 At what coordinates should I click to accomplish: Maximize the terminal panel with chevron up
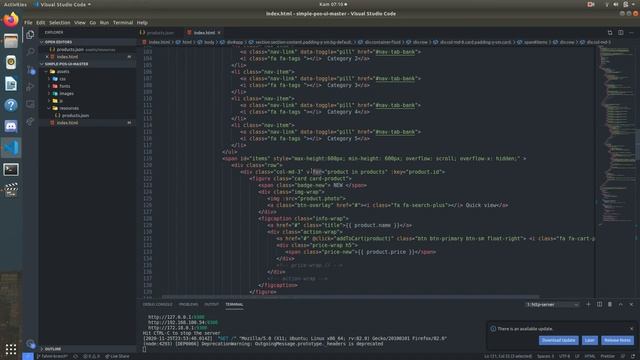620,304
